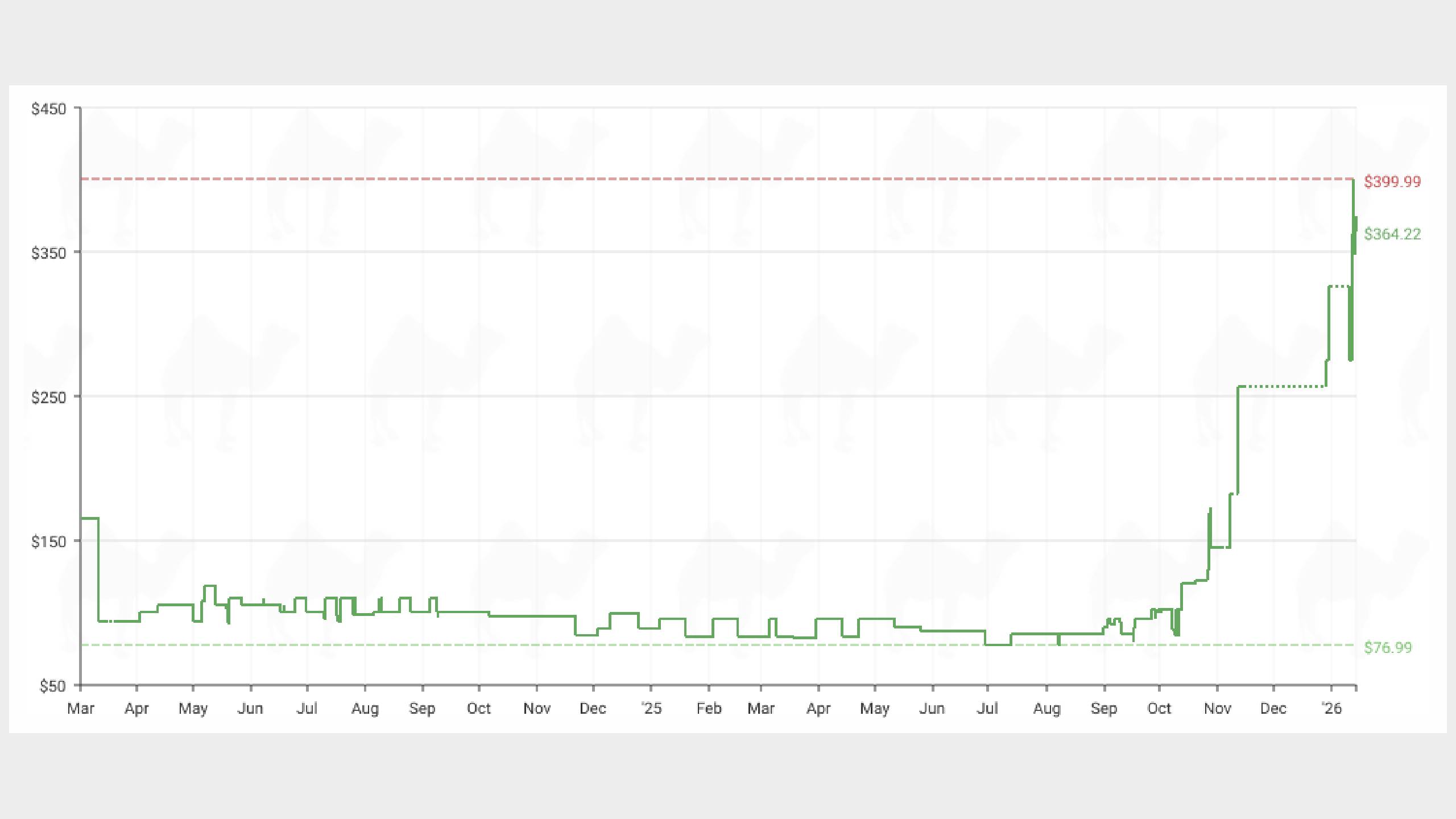The width and height of the screenshot is (1456, 819).
Task: Select the '25 year marker on timeline
Action: pos(651,708)
